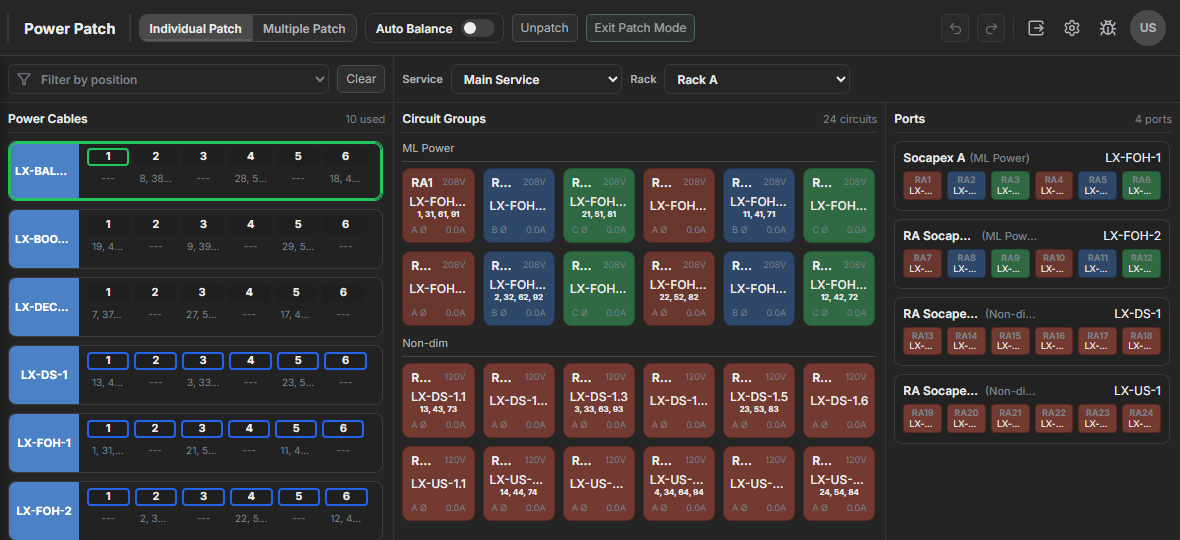Select the LX-DS-1 power cable label
Viewport: 1180px width, 540px height.
tap(44, 375)
